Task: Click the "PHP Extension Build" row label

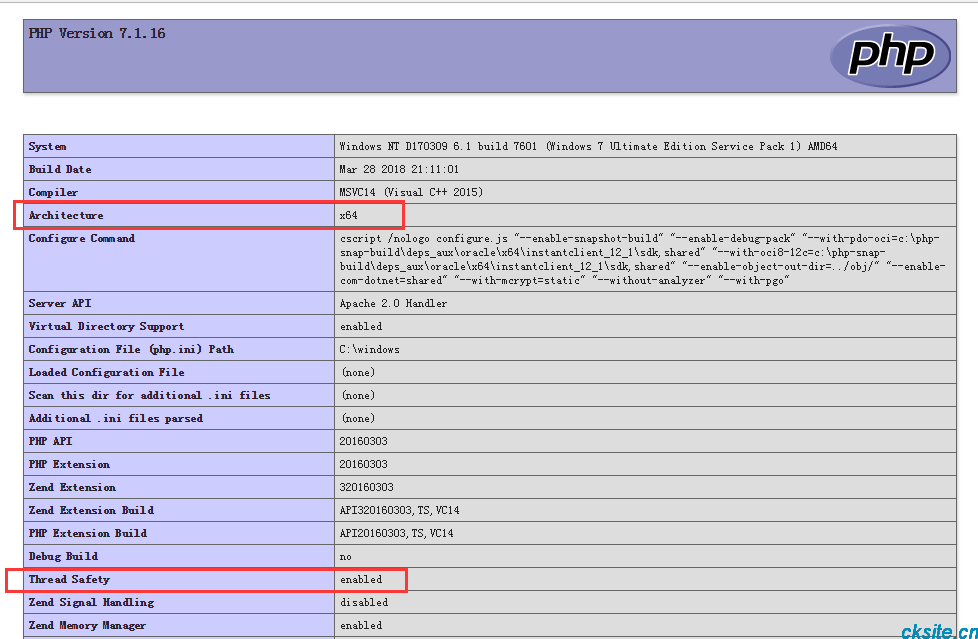Action: (88, 534)
